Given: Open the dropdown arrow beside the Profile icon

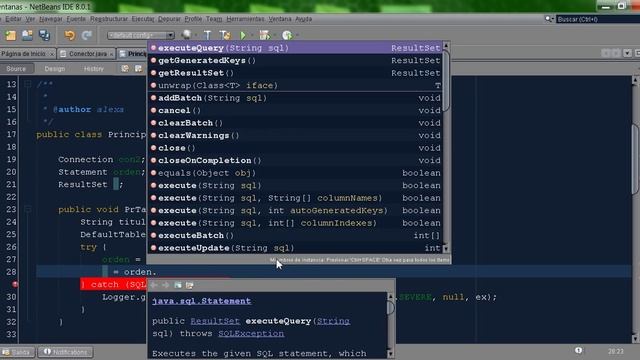Looking at the screenshot, I should 297,36.
